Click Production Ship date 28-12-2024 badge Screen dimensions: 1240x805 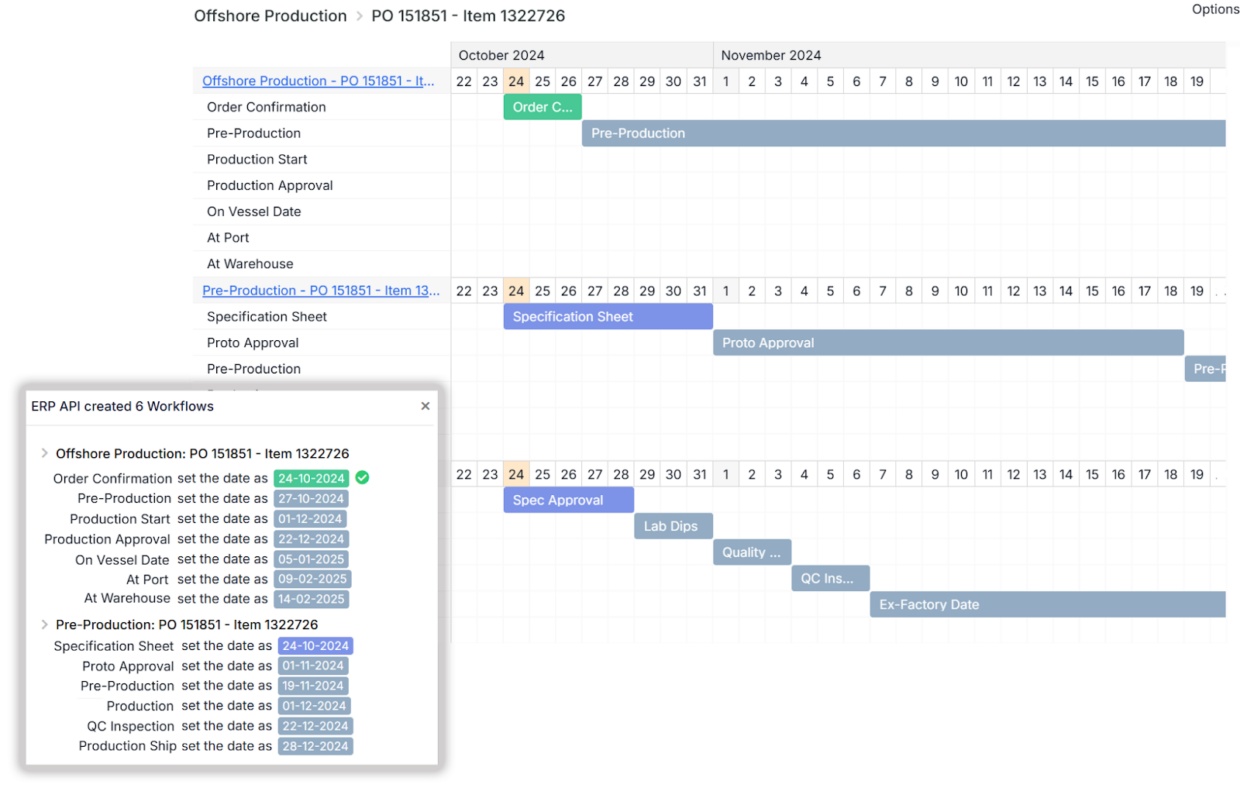click(x=315, y=746)
